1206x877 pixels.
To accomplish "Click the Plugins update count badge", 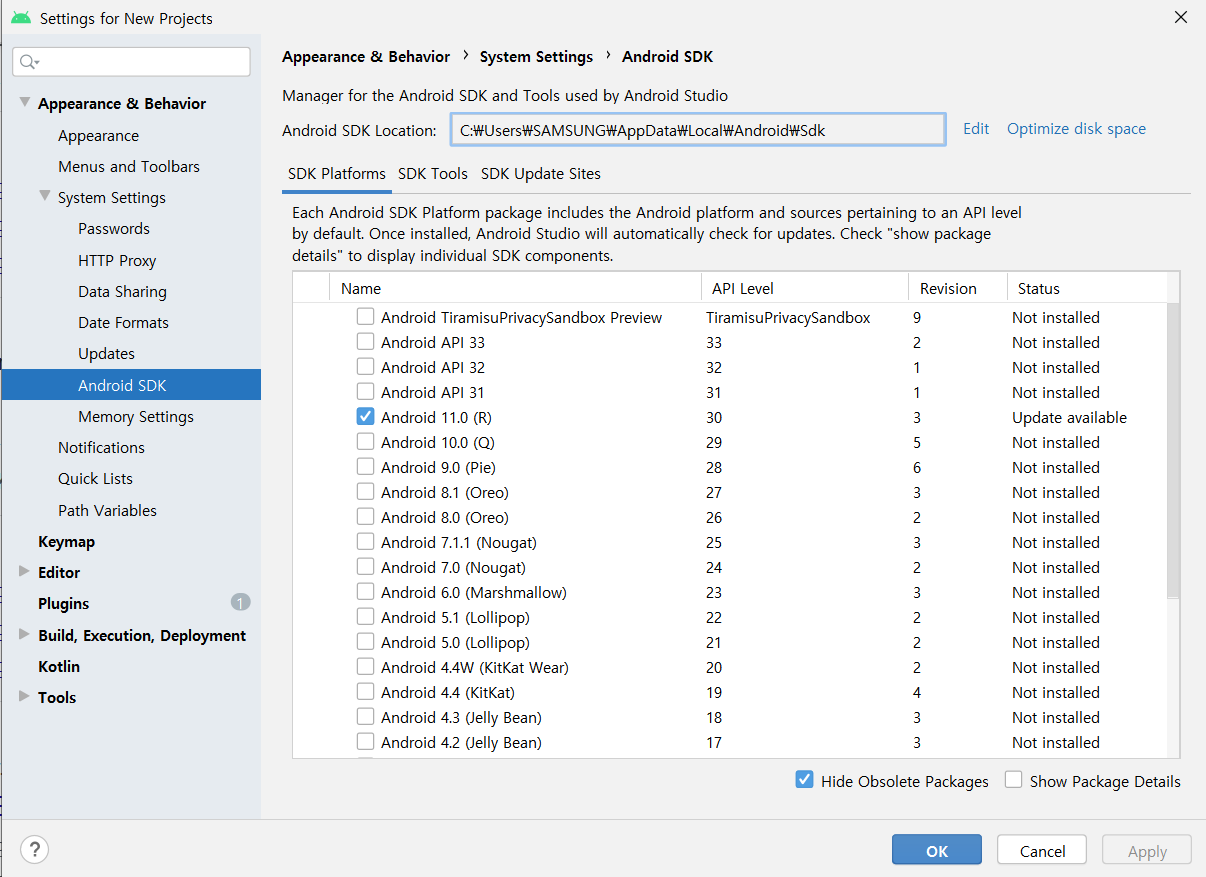I will tap(240, 602).
